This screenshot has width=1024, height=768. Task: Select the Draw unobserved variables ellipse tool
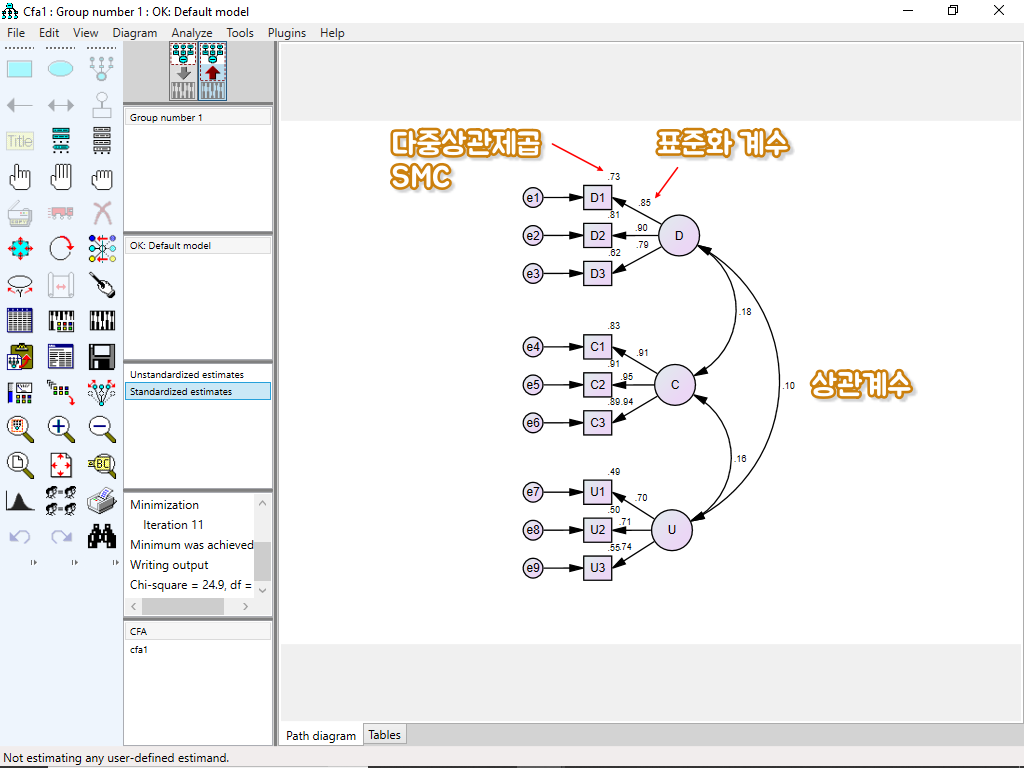(61, 69)
